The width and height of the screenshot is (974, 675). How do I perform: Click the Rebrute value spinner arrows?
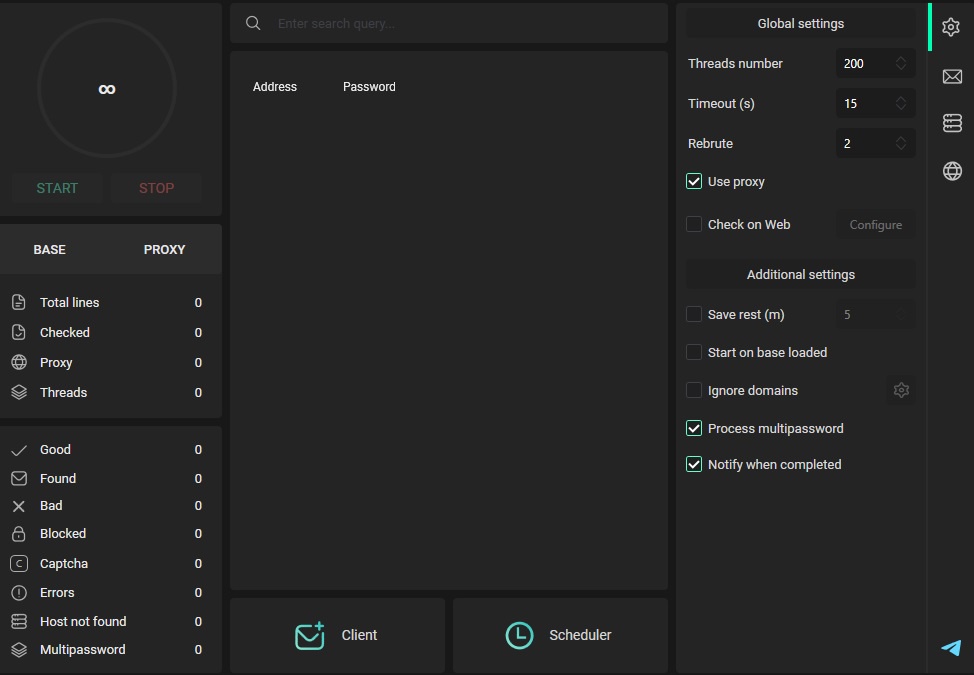click(x=901, y=144)
